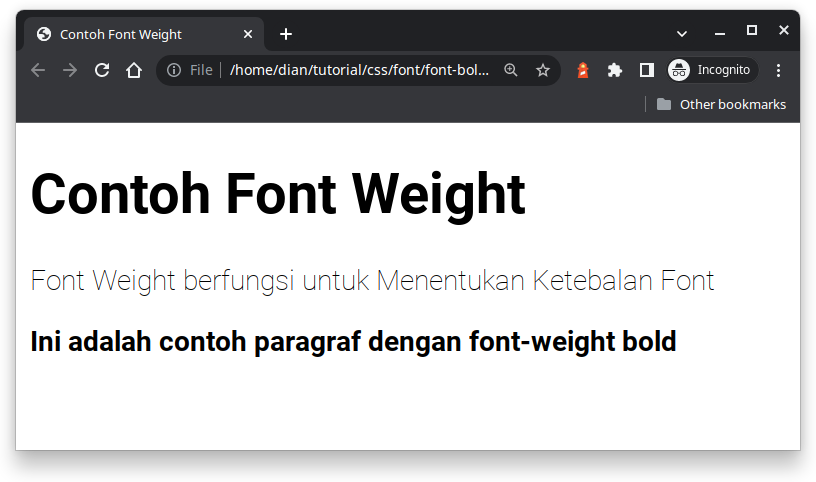Reload the current page
The width and height of the screenshot is (816, 482).
(102, 70)
